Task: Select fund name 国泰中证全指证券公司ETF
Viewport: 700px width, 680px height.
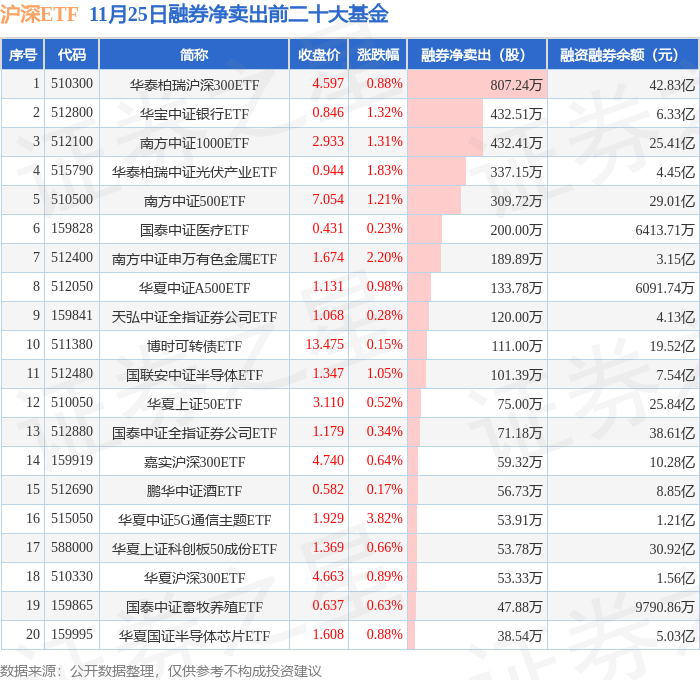Action: [x=194, y=433]
